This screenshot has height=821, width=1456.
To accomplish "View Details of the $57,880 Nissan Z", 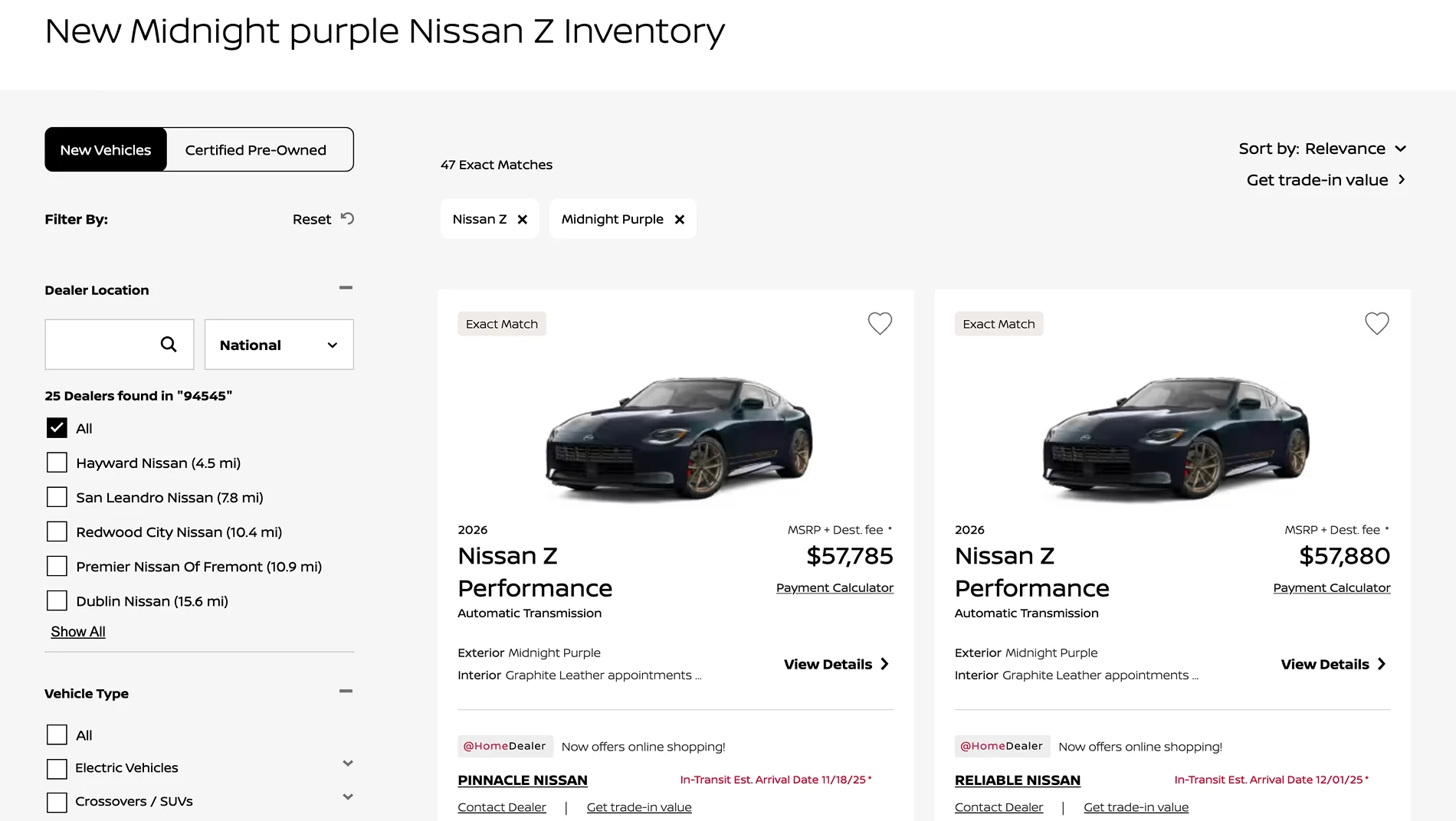I will [x=1333, y=664].
